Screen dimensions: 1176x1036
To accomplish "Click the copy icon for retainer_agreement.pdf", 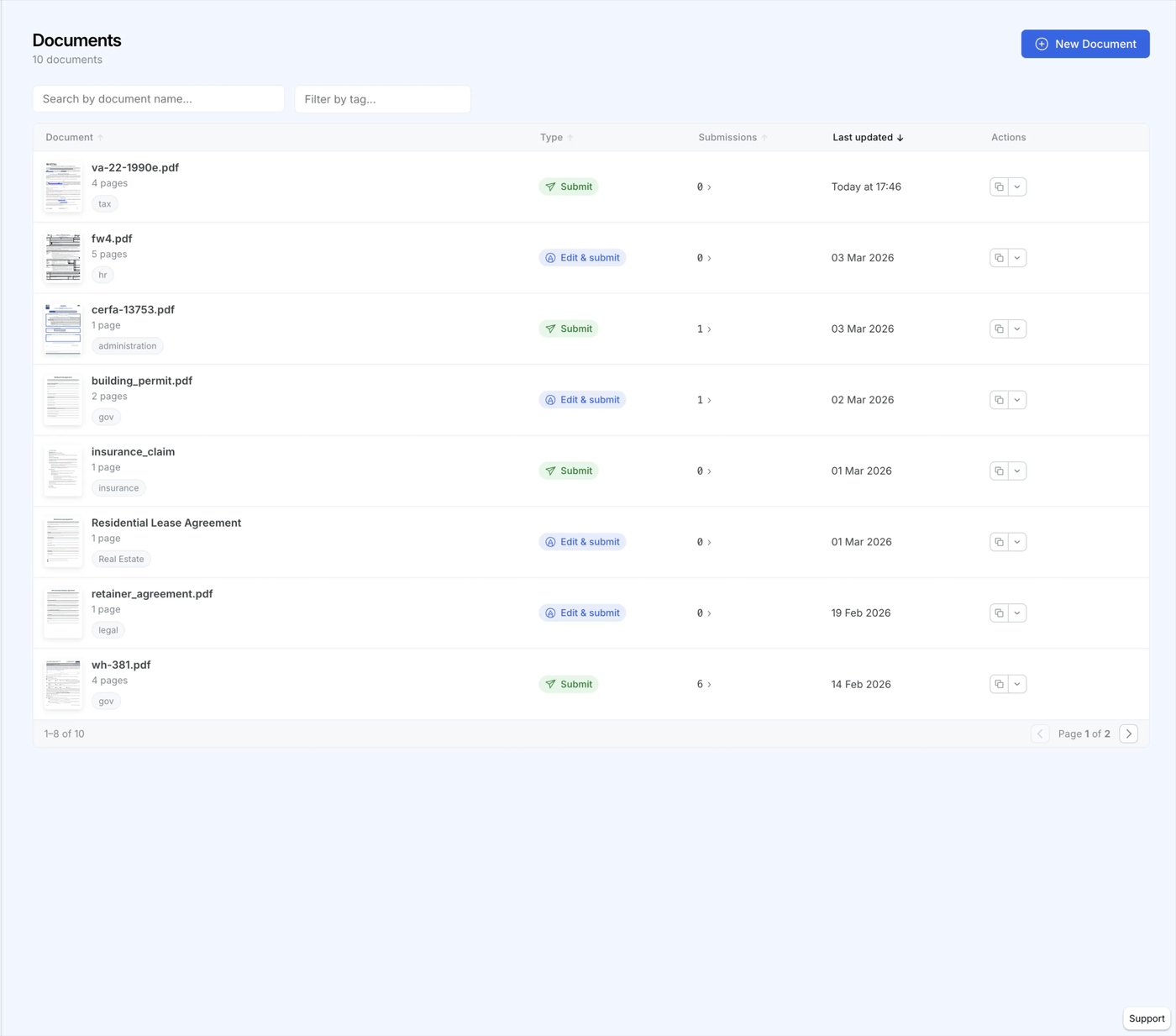I will [998, 613].
